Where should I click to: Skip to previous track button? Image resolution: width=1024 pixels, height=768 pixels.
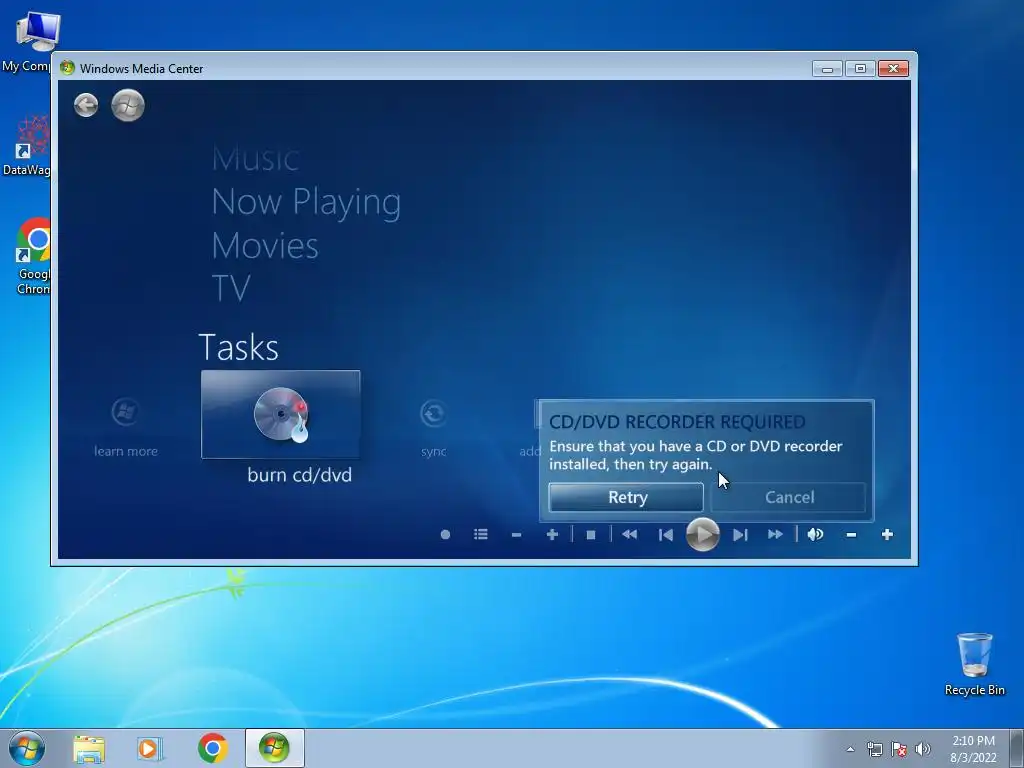(x=665, y=535)
